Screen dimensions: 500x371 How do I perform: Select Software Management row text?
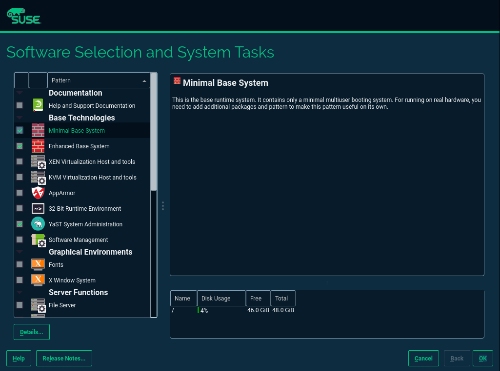(x=78, y=240)
